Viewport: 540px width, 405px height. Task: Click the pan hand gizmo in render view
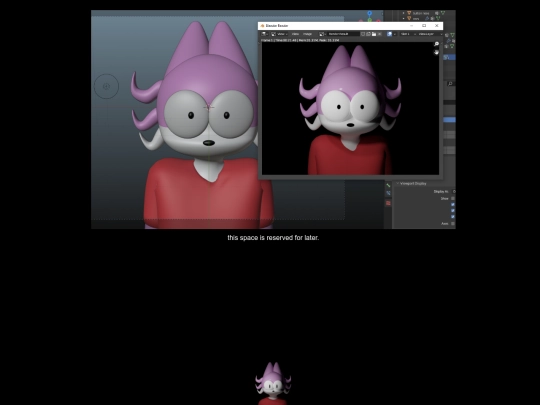tap(436, 52)
